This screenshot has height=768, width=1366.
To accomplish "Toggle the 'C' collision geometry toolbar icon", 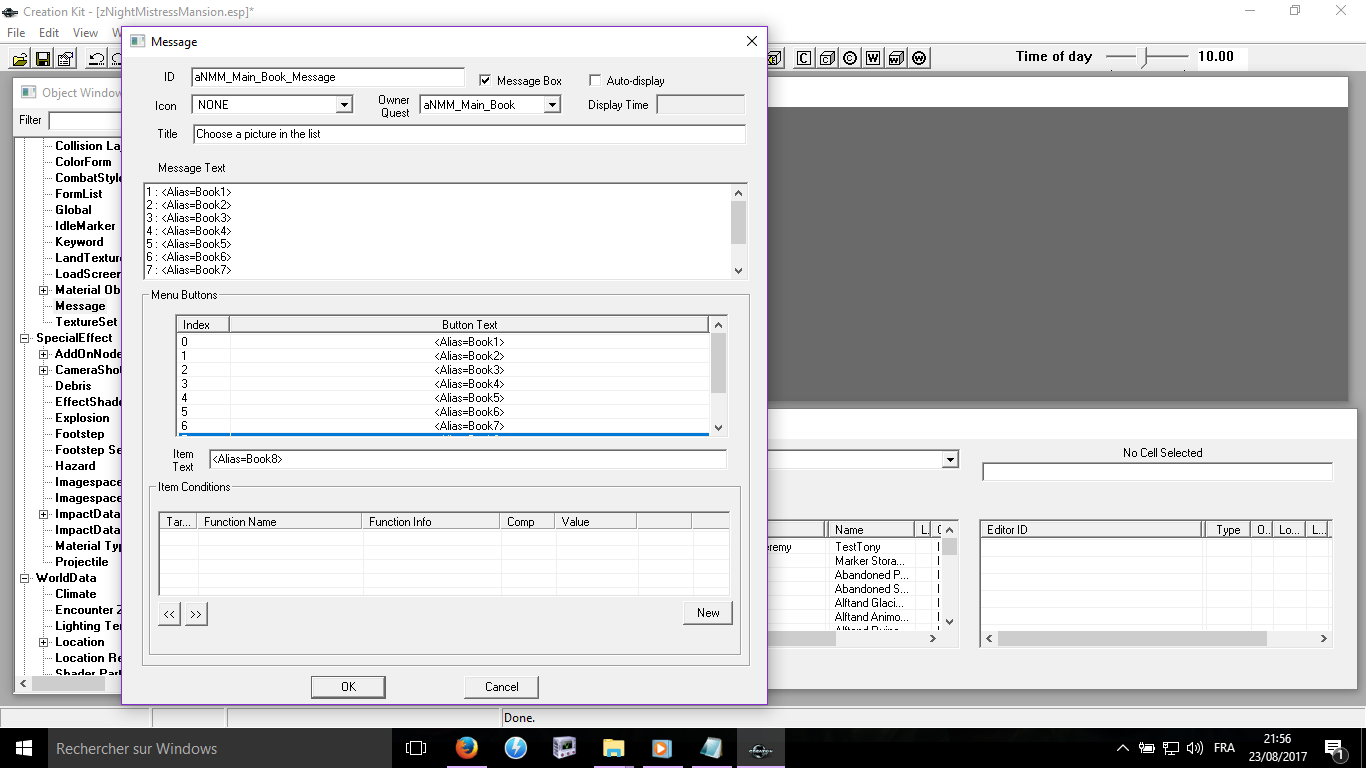I will (x=803, y=57).
